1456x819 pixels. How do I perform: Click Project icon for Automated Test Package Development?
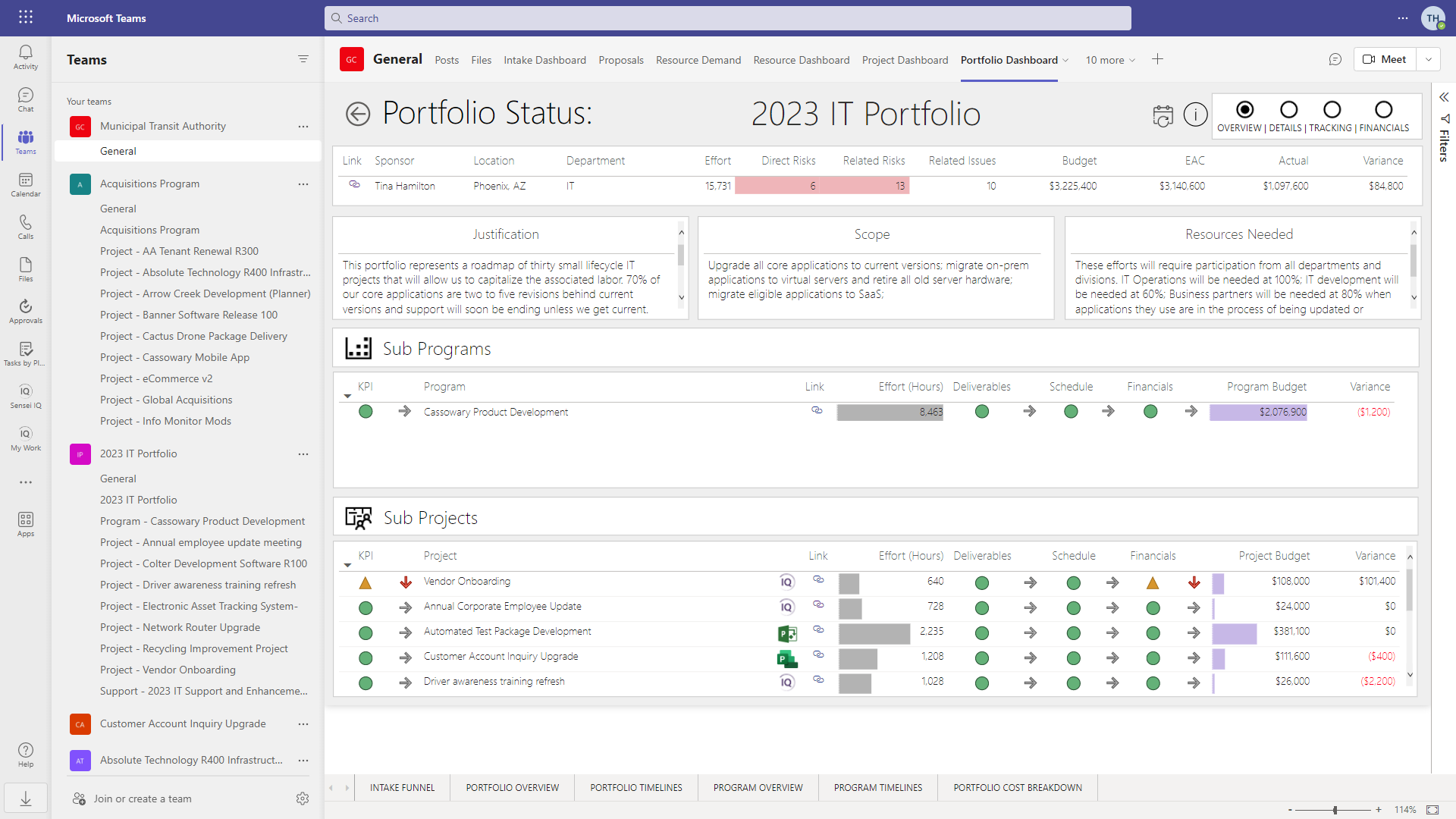787,633
